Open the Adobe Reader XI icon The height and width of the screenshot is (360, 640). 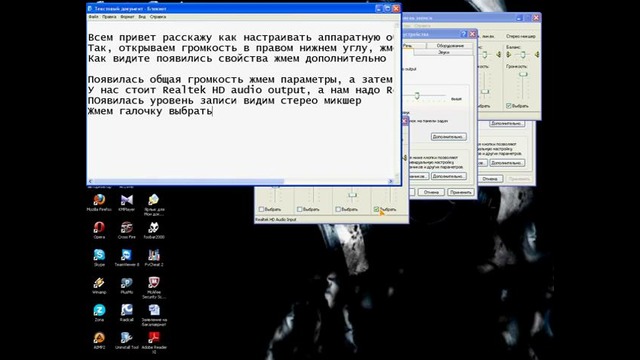coord(154,338)
